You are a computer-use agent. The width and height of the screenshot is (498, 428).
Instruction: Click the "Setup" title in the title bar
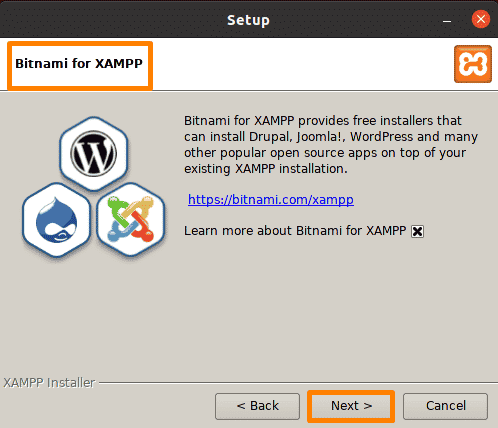pos(248,20)
